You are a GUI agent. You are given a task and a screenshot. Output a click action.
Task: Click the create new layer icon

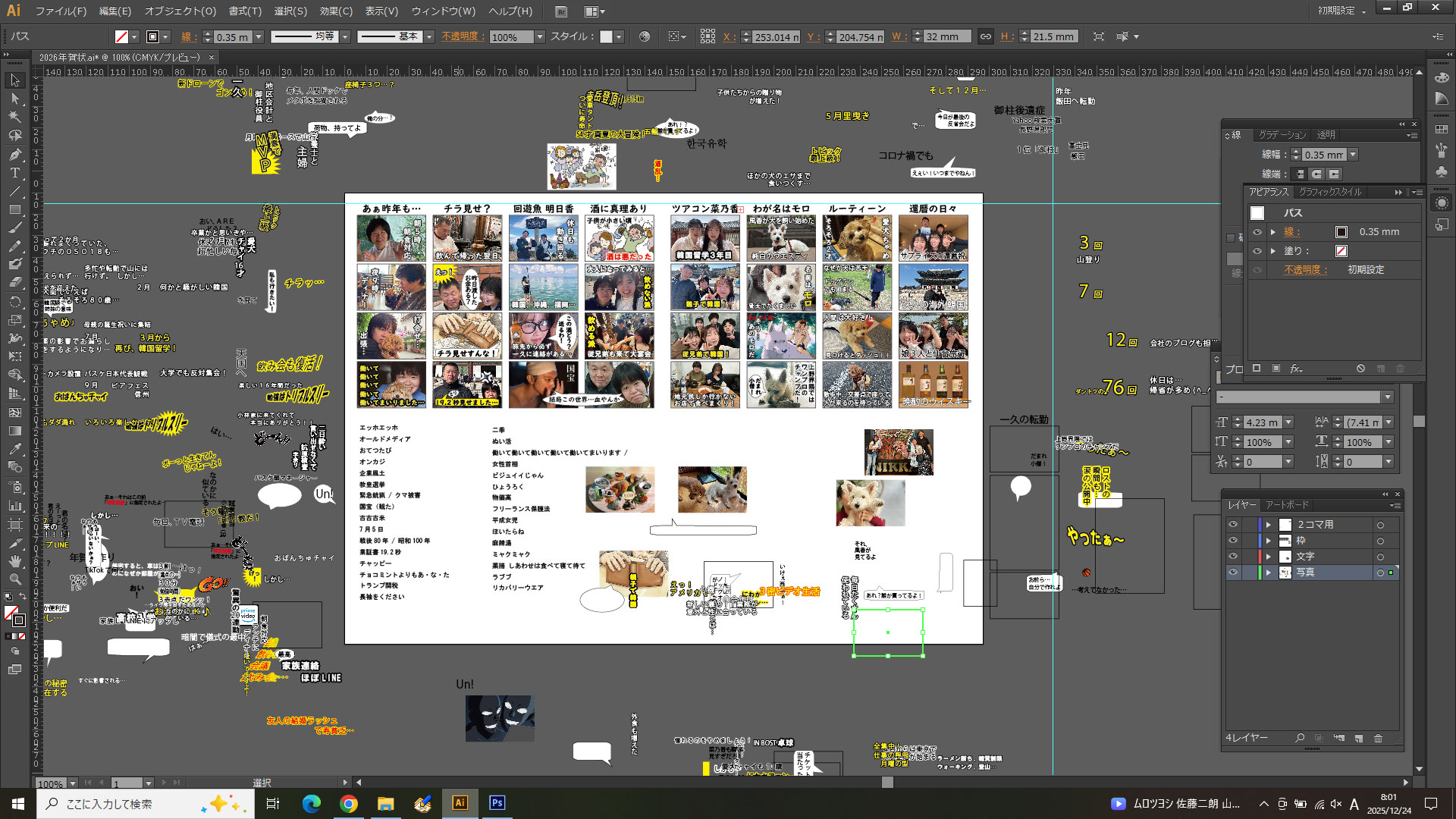pyautogui.click(x=1358, y=738)
